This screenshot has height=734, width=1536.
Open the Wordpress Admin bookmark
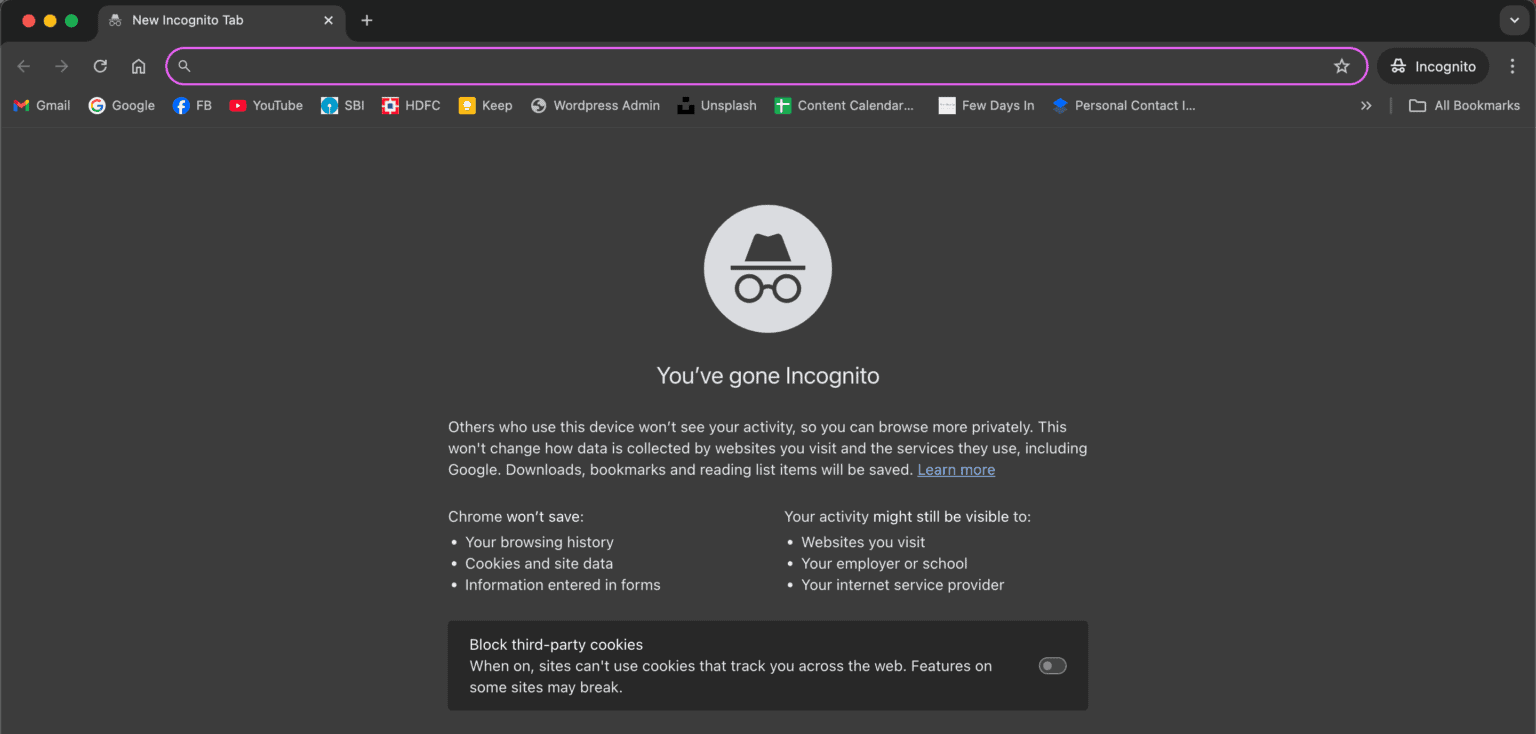pyautogui.click(x=595, y=105)
